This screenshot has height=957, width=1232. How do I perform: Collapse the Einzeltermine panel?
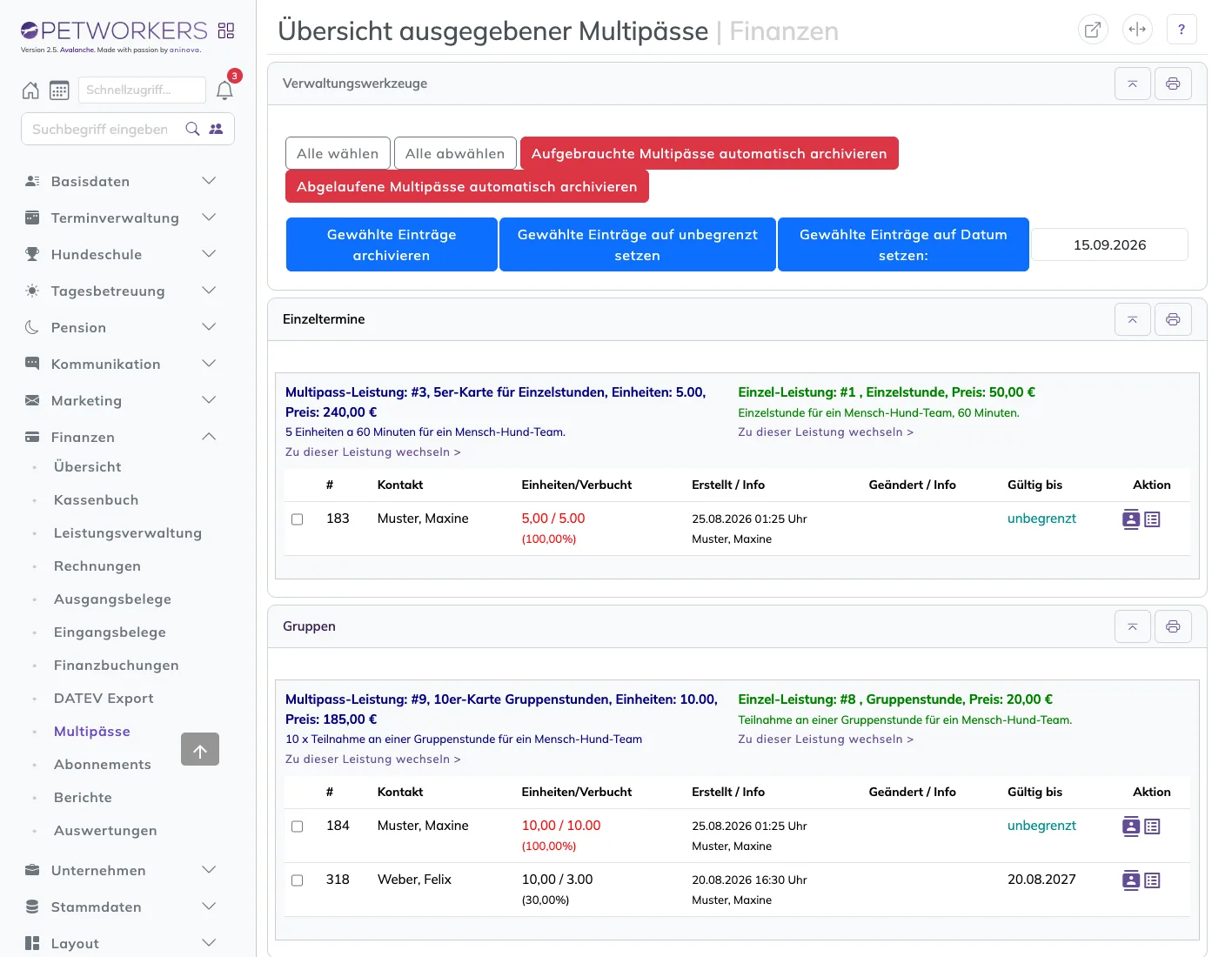point(1133,319)
